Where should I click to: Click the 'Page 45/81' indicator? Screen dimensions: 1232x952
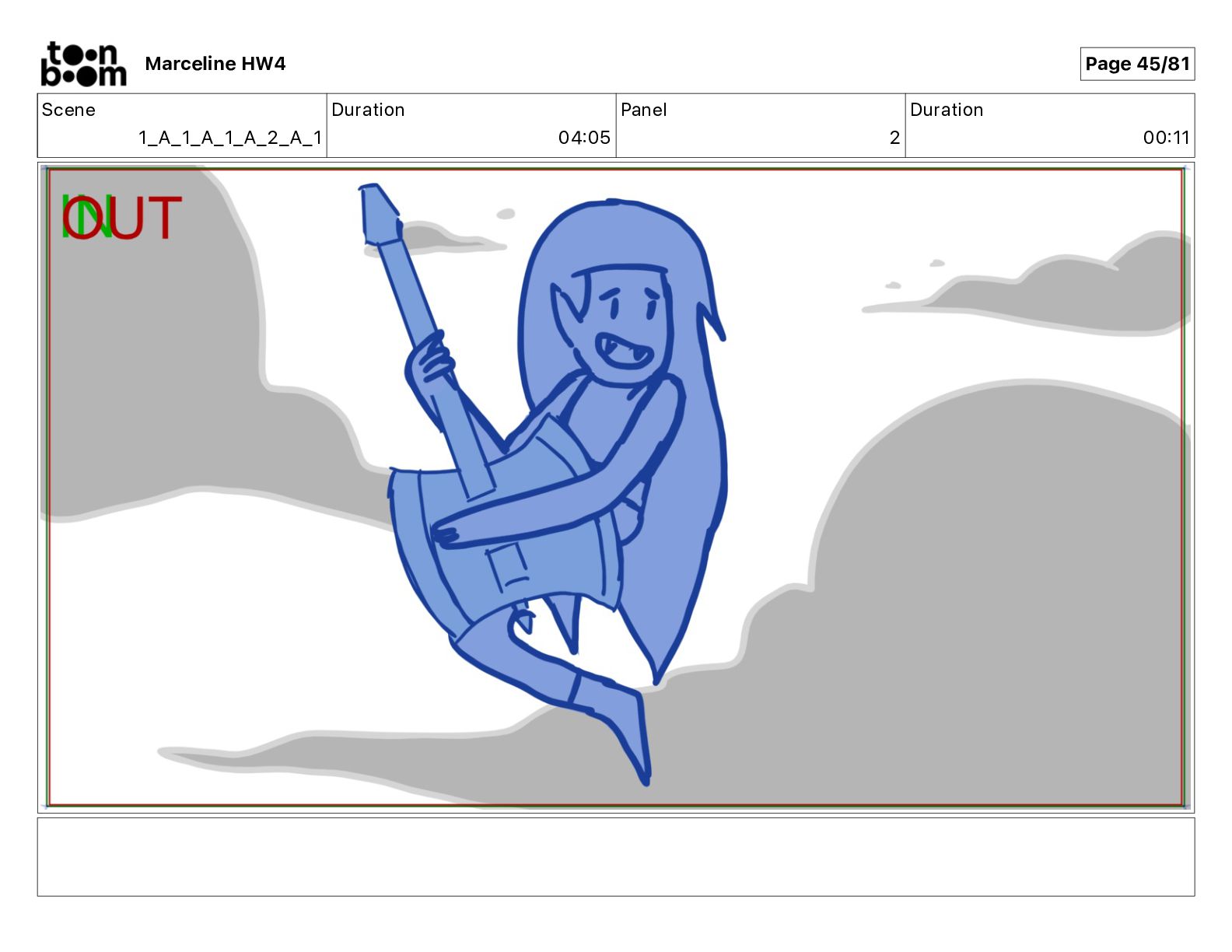pos(1137,64)
